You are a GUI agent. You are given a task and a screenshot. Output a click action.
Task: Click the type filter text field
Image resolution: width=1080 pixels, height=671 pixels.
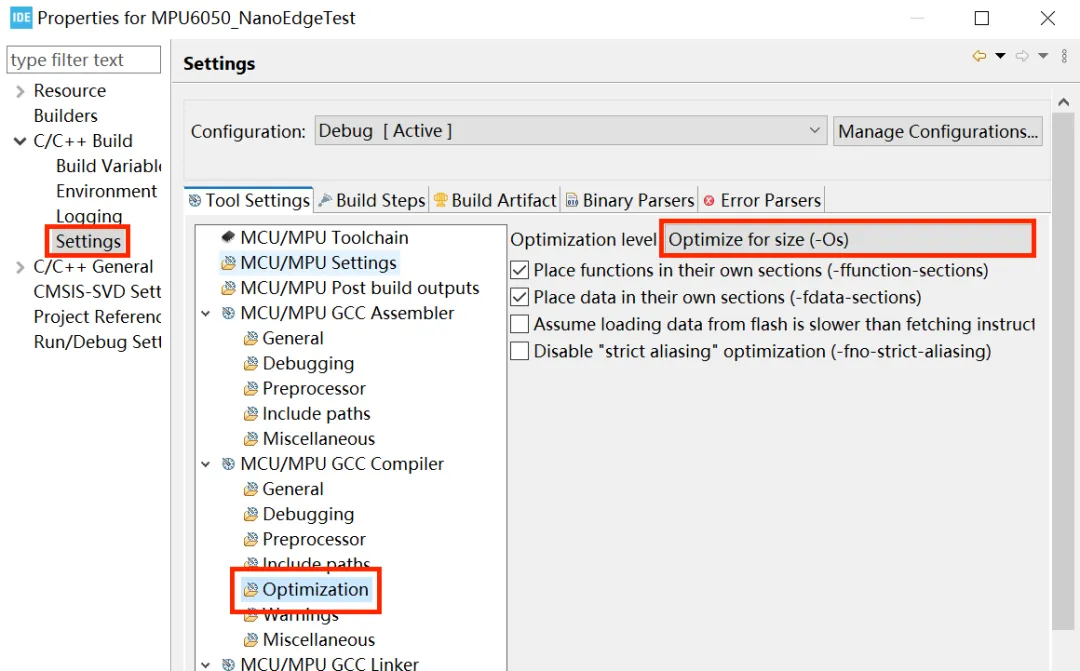pyautogui.click(x=83, y=60)
